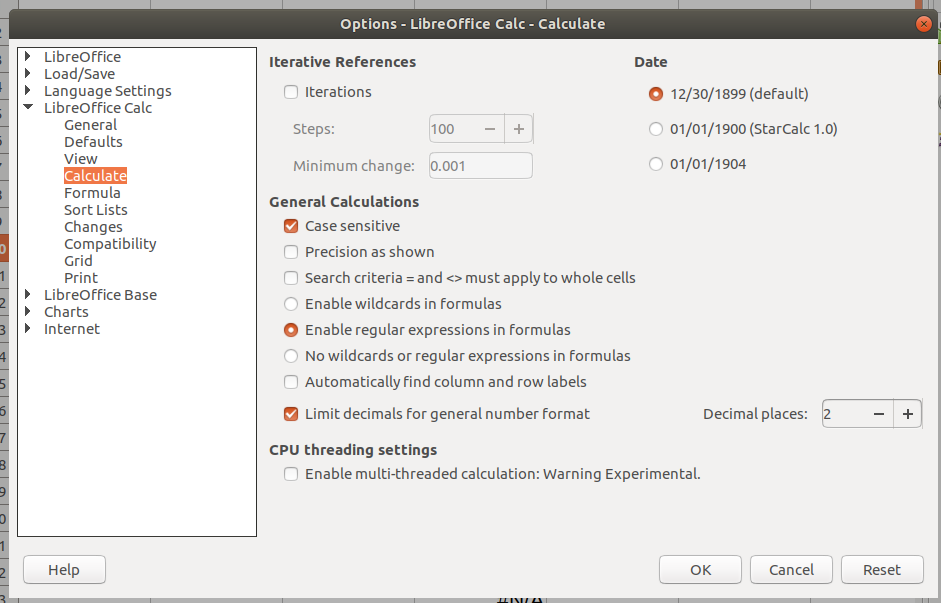The width and height of the screenshot is (941, 603).
Task: Open the Grid options page
Action: click(x=78, y=261)
